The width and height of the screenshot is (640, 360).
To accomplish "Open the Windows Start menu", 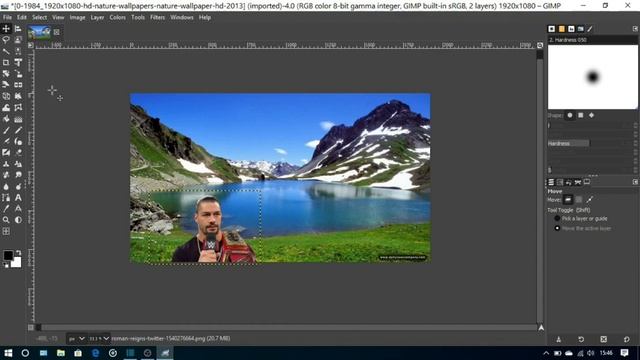I will pos(8,353).
